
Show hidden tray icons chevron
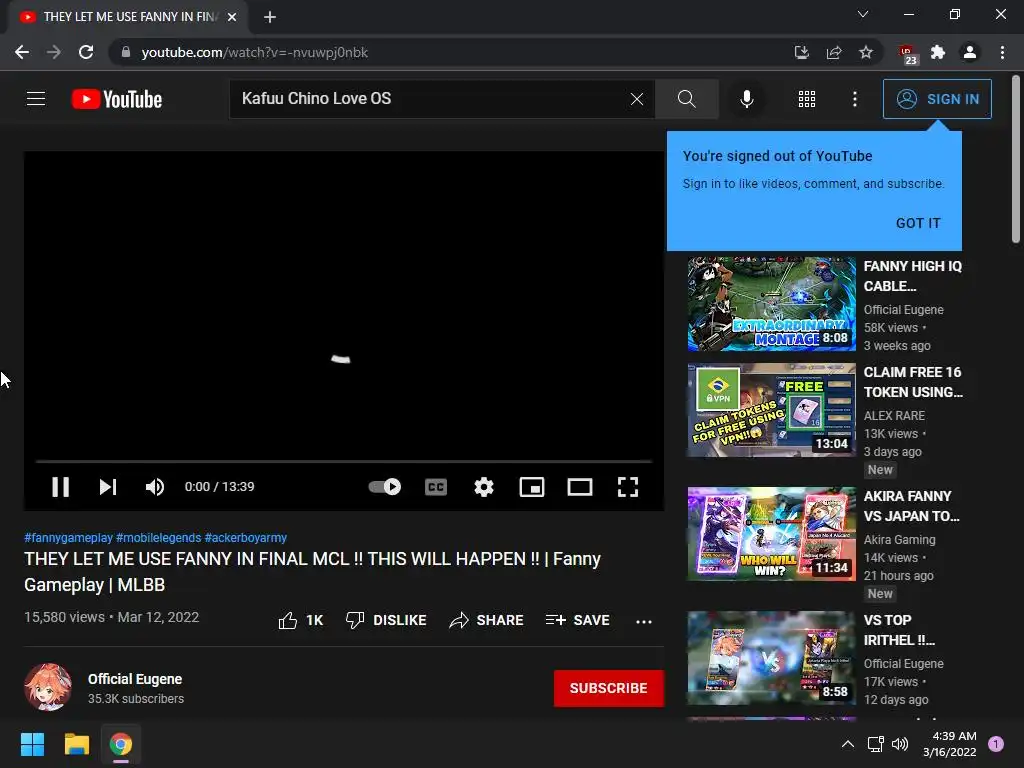tap(848, 744)
